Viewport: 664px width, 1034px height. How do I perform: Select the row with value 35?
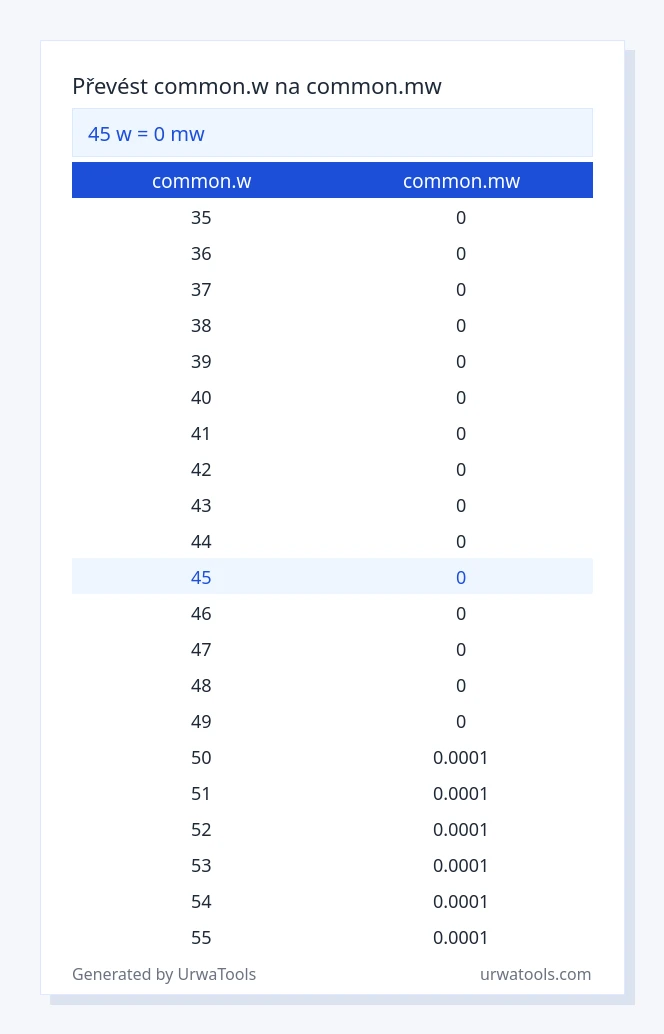tap(332, 218)
